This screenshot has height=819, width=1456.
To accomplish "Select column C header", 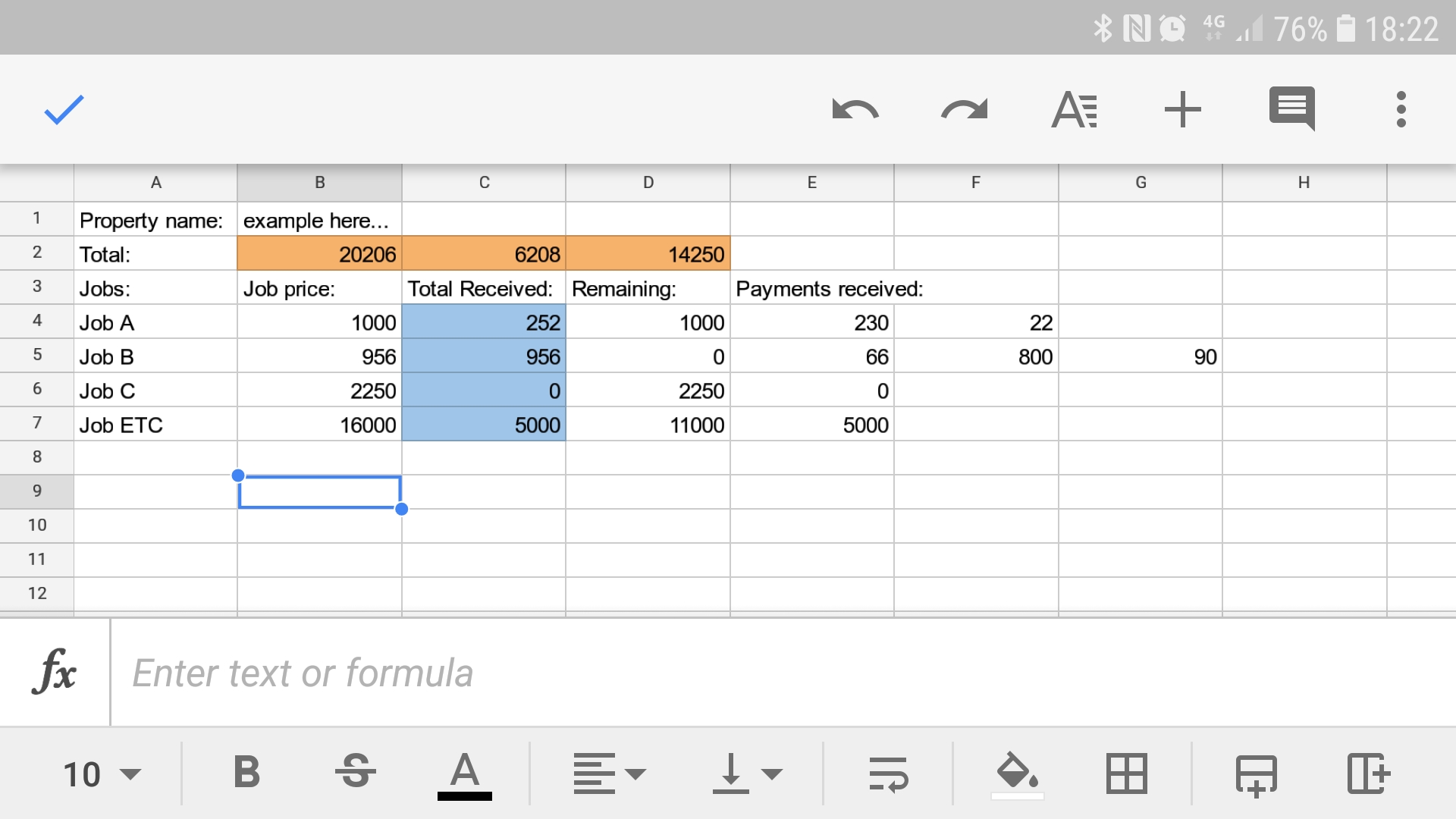I will click(484, 183).
